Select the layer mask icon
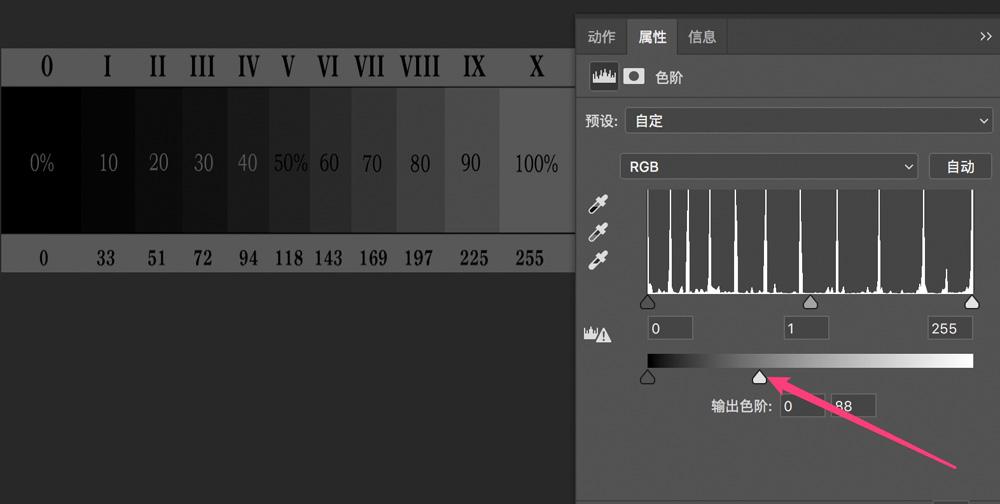1000x504 pixels. [x=634, y=77]
